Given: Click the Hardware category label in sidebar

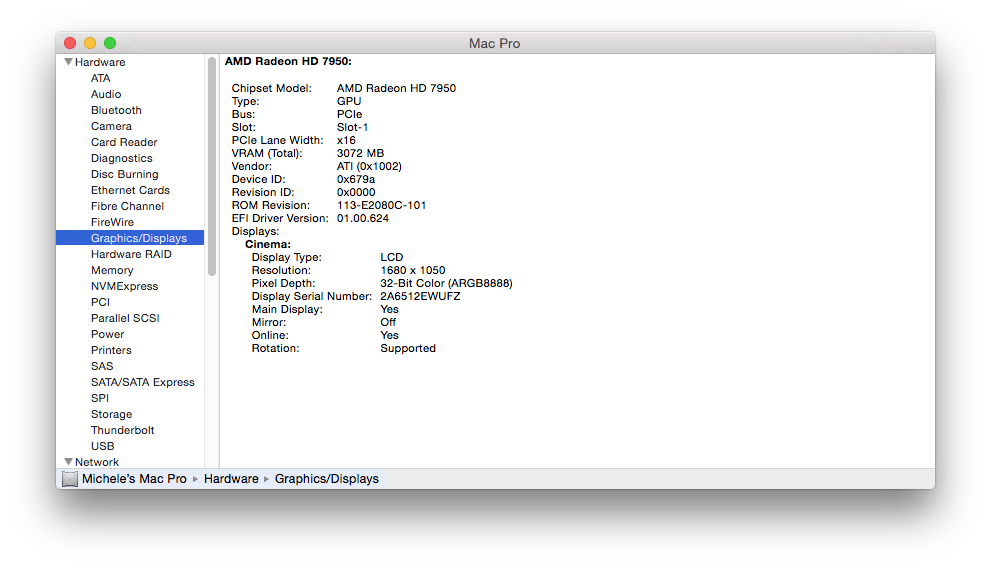Looking at the screenshot, I should pos(100,62).
